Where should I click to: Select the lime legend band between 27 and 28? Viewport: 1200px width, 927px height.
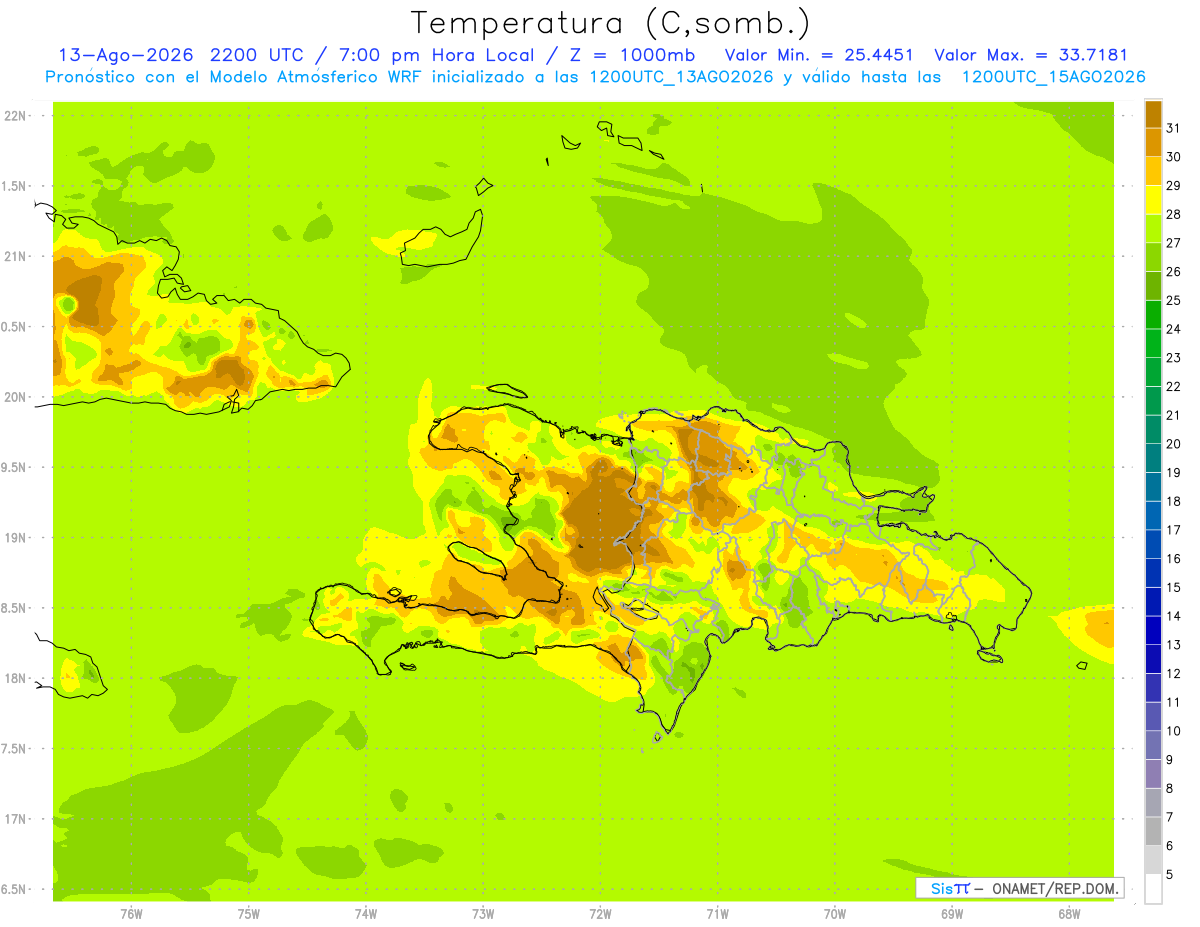1153,228
